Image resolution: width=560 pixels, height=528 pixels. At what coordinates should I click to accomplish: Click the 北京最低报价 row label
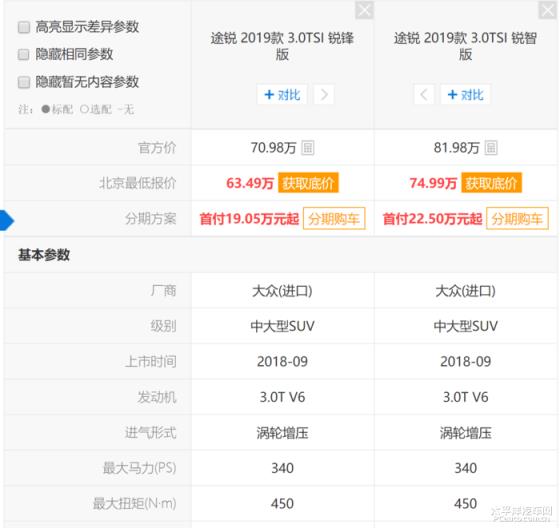click(138, 183)
